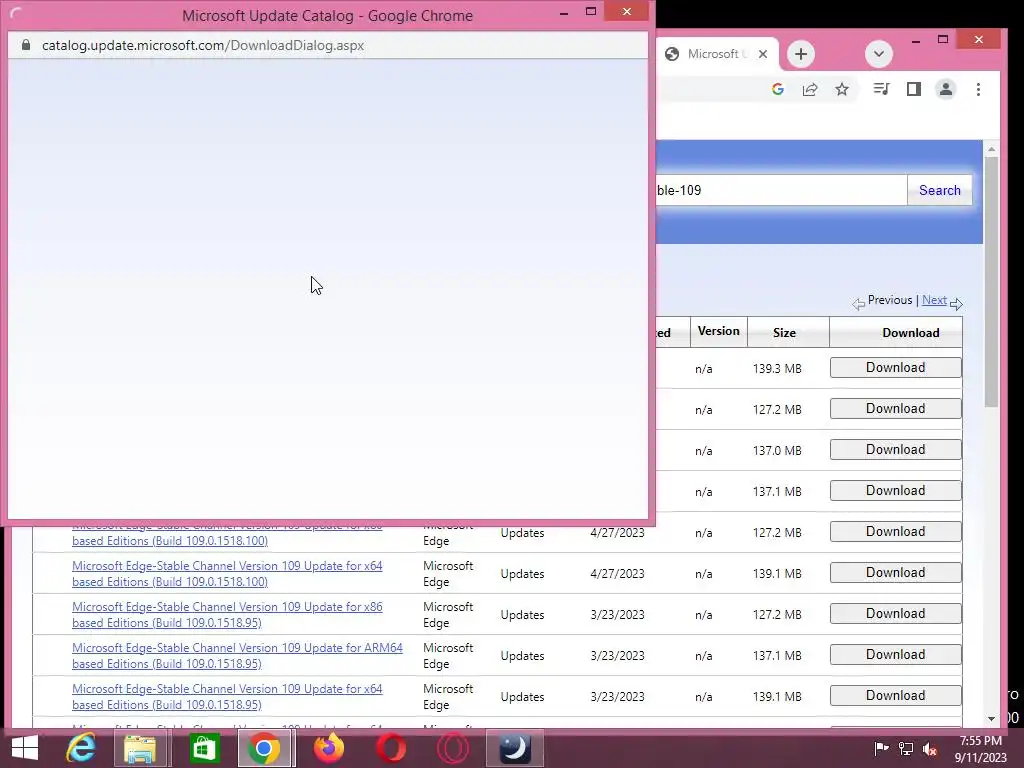Click scrollbar down arrow in main page
Viewport: 1024px width, 768px height.
point(991,718)
